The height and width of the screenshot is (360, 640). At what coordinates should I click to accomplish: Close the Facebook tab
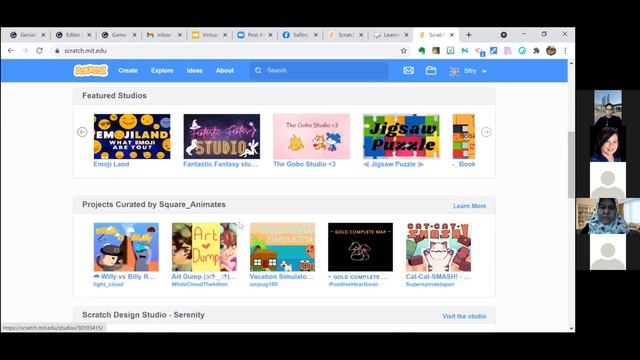pyautogui.click(x=316, y=35)
